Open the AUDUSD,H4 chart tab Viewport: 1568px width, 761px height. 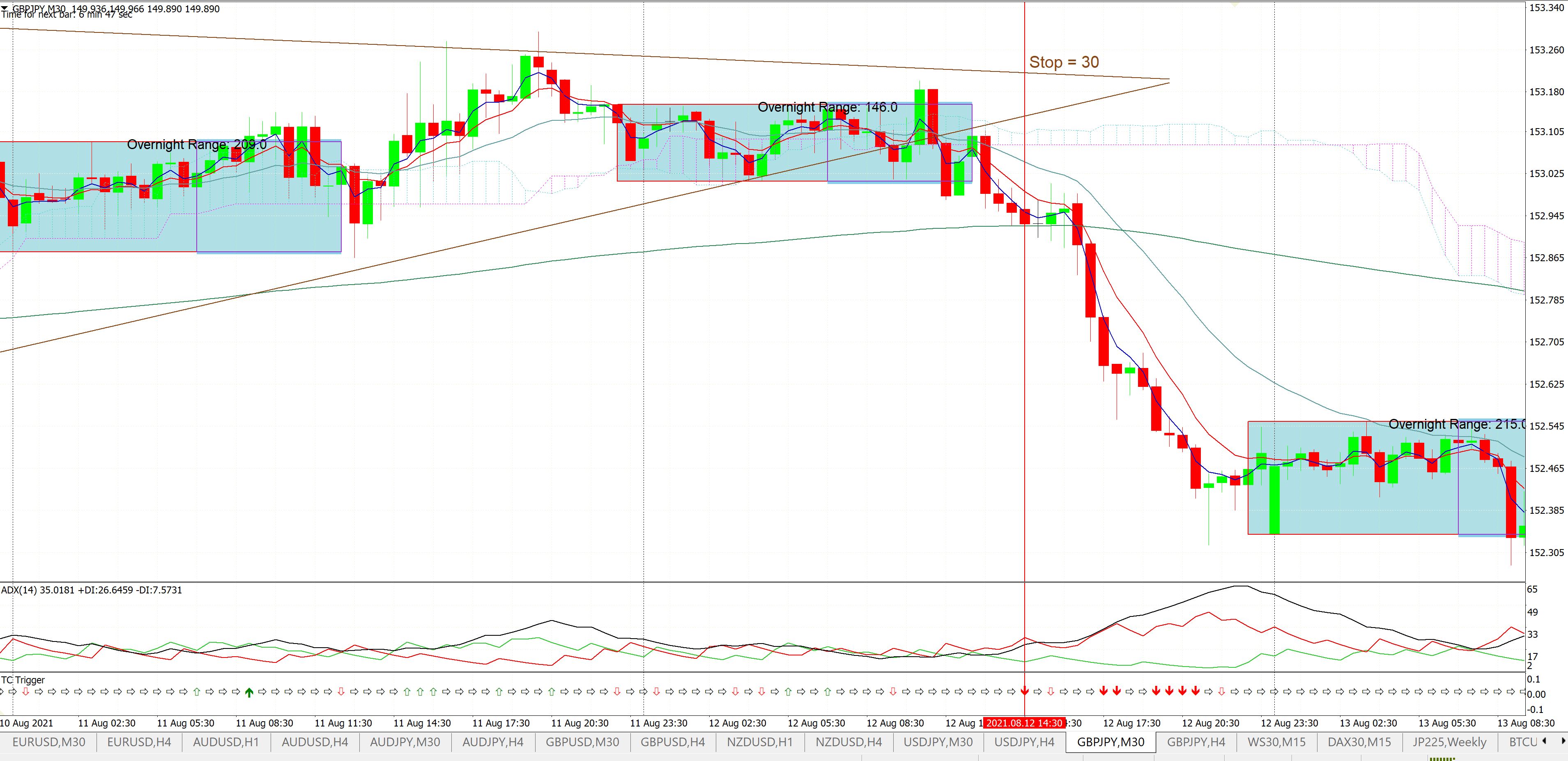tap(315, 742)
